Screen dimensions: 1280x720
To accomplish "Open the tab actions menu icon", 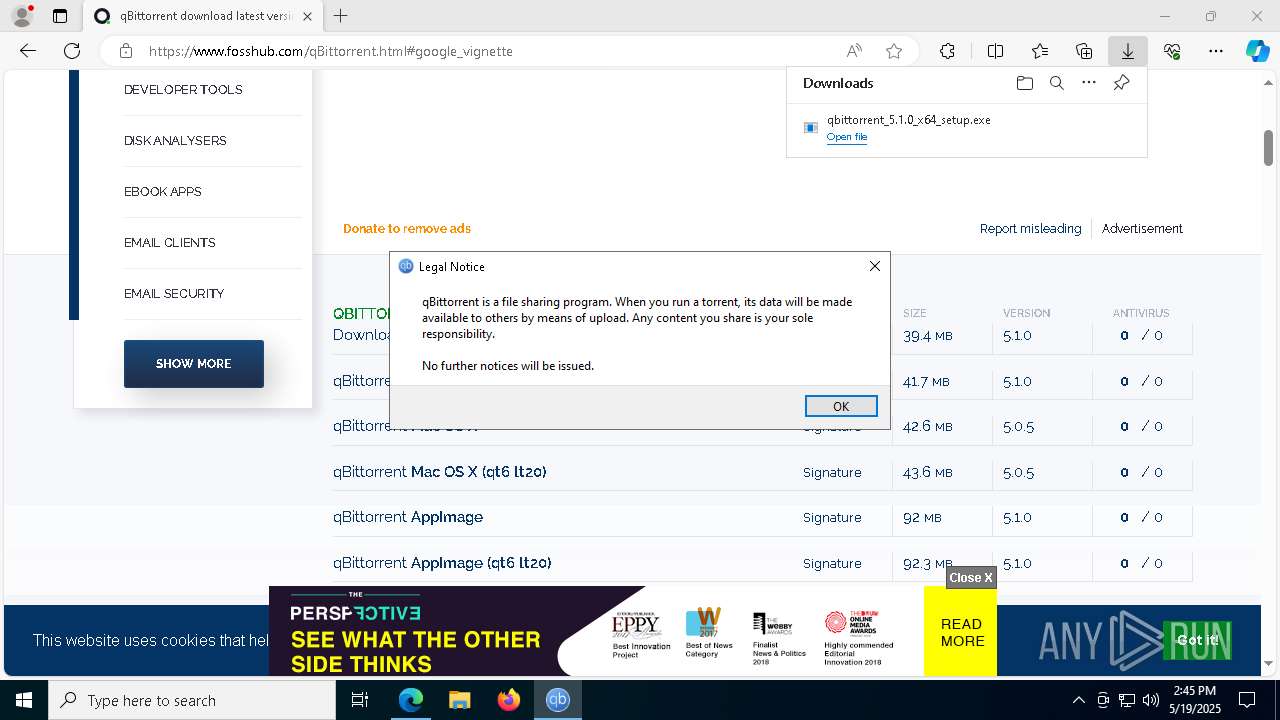I will click(60, 16).
